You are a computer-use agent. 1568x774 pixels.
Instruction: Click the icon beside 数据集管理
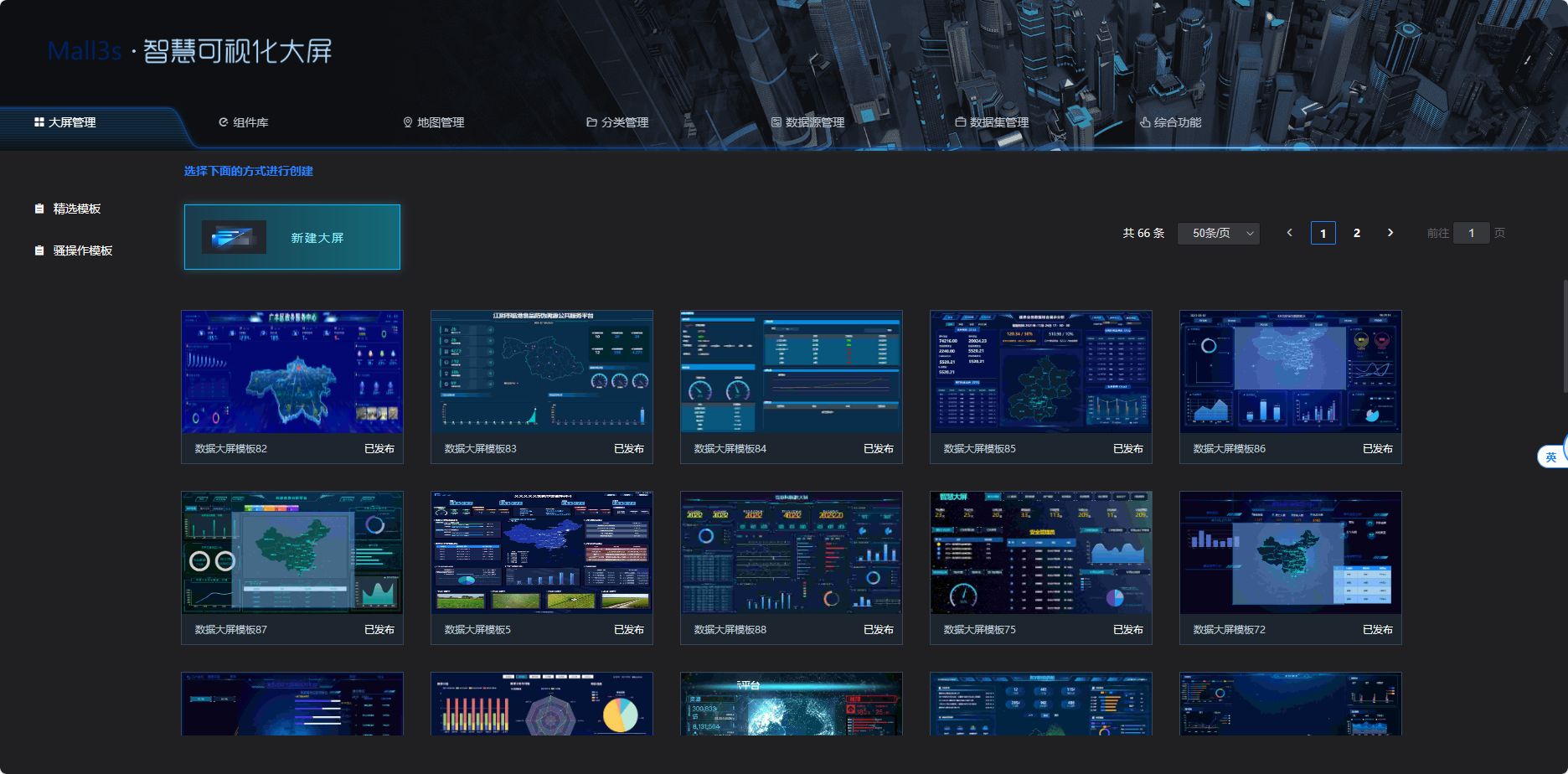(x=961, y=122)
